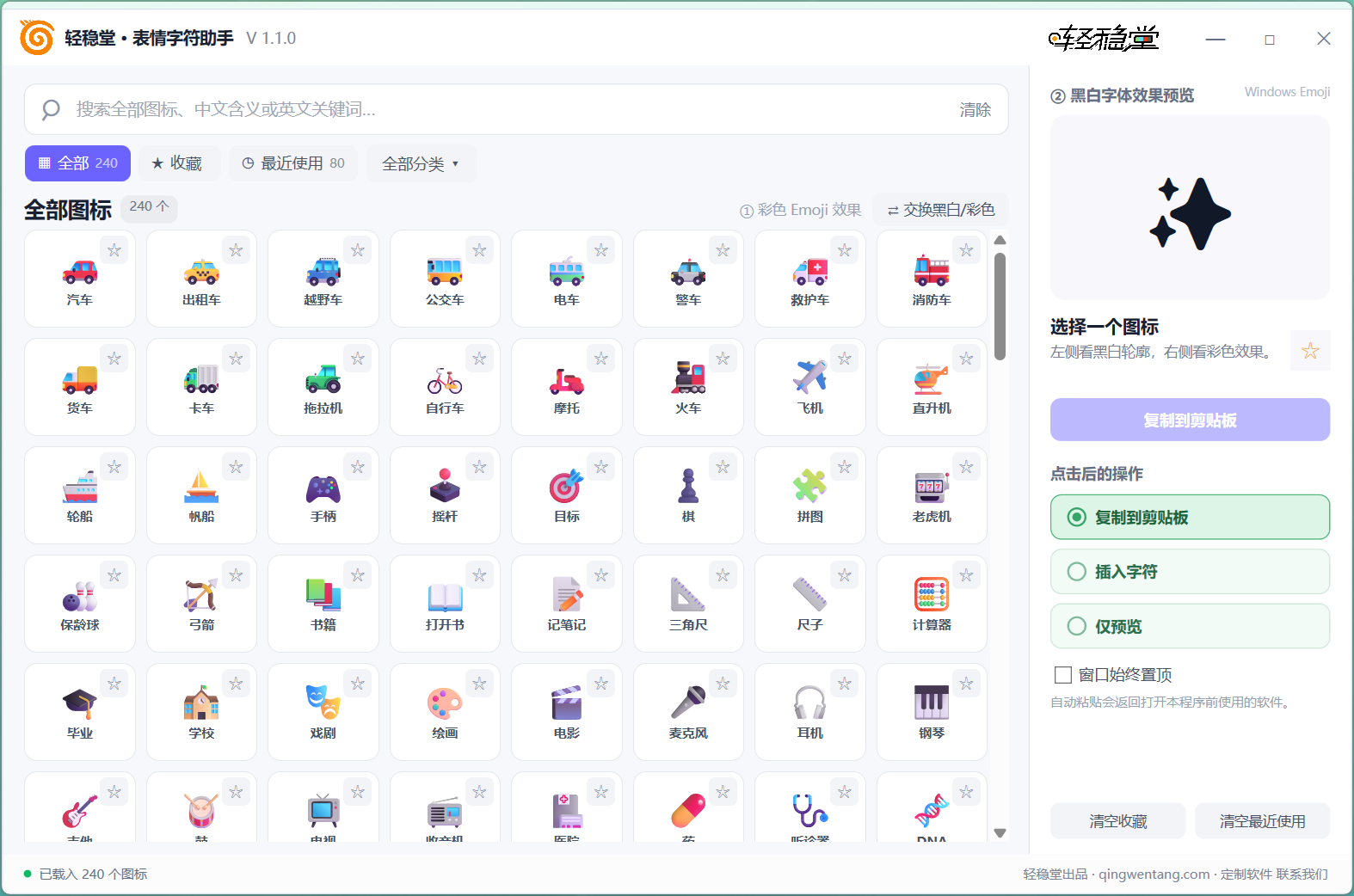The height and width of the screenshot is (896, 1354).
Task: Select the 消防车 fire truck emoji
Action: pyautogui.click(x=932, y=279)
